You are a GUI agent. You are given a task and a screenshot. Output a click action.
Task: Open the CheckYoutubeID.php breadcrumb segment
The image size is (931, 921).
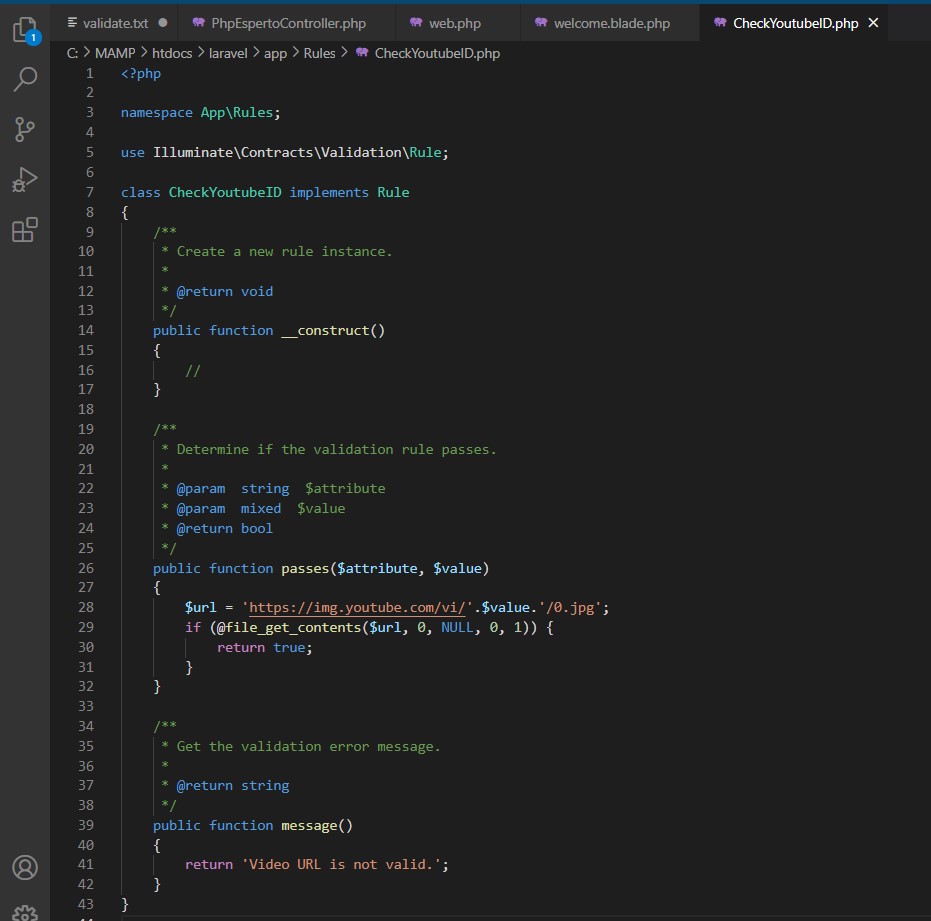click(437, 53)
